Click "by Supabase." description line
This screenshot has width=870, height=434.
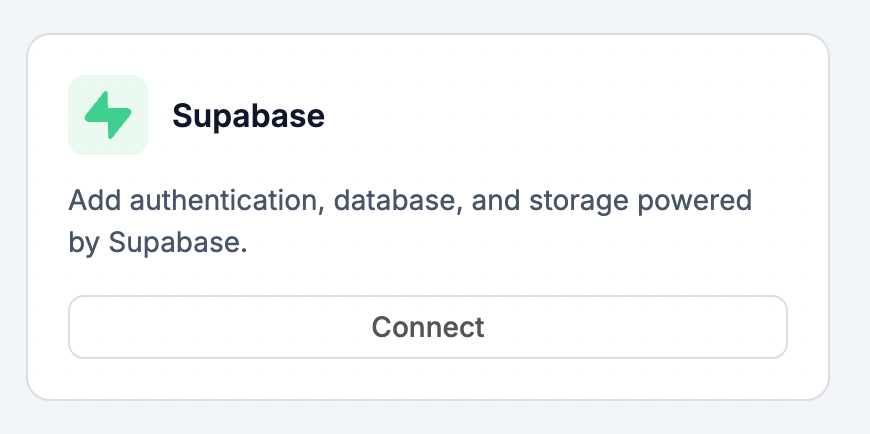click(157, 243)
